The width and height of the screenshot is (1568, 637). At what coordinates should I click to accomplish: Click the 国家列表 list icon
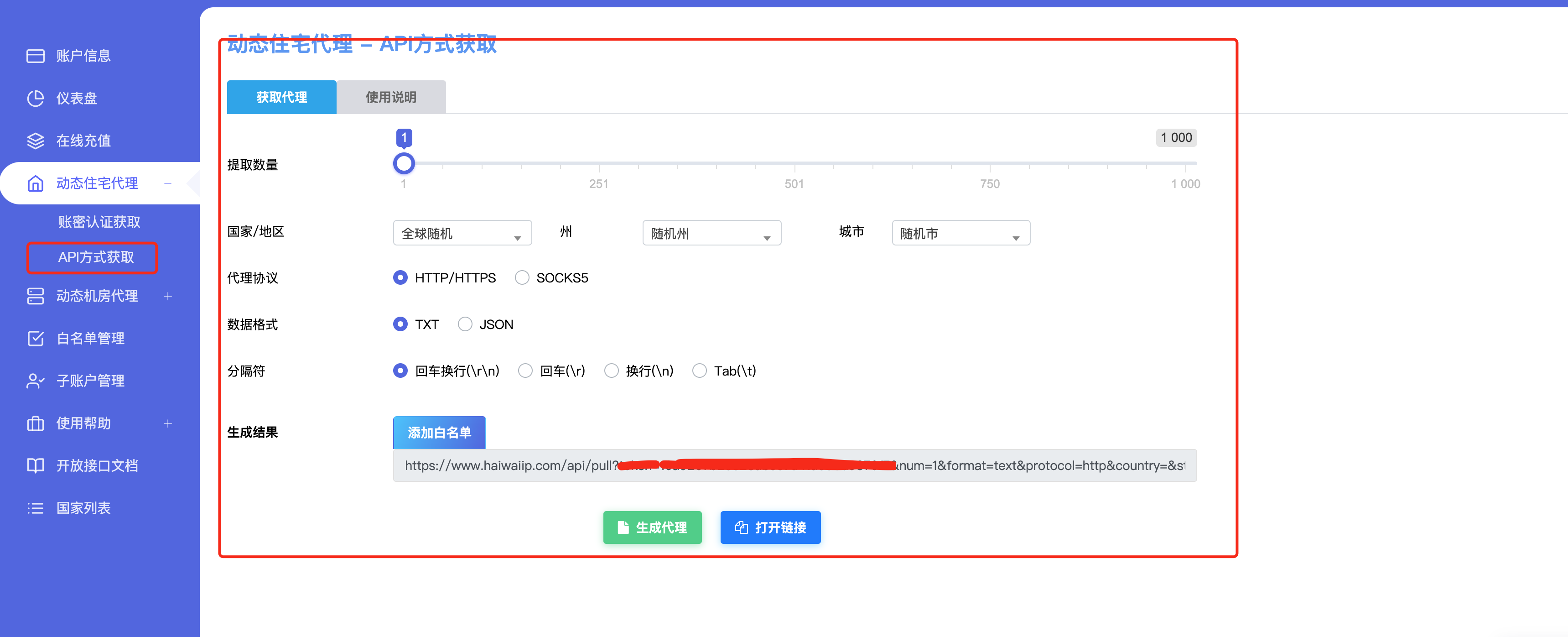(35, 508)
